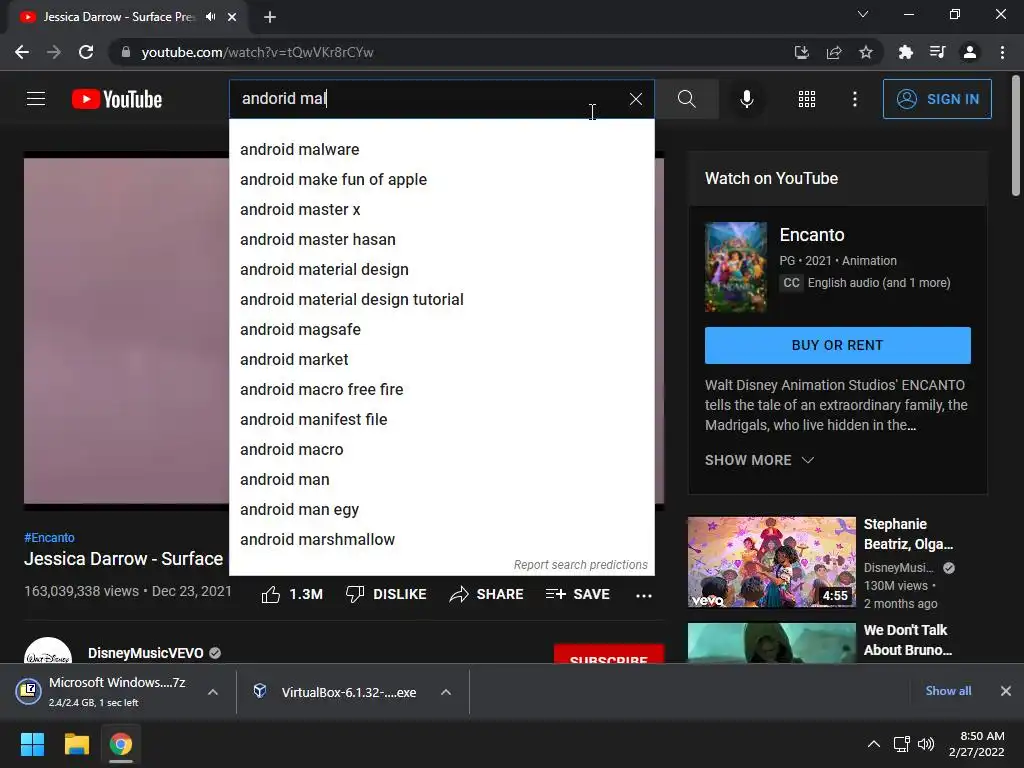Choose suggestion "android master x"
The image size is (1024, 768).
441,210
